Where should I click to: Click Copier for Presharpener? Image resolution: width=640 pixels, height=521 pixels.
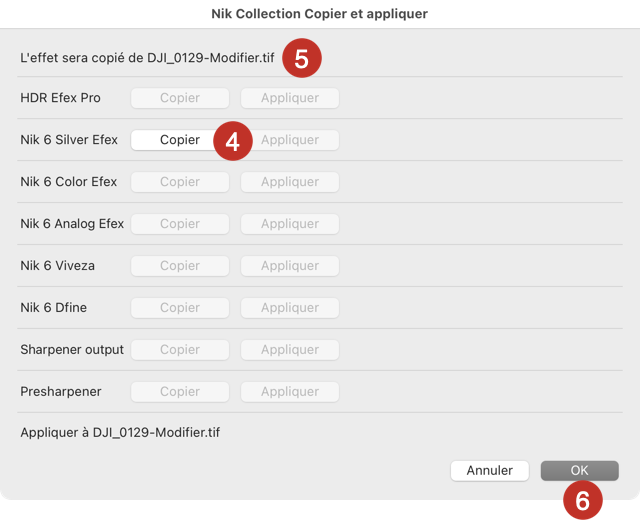[180, 392]
